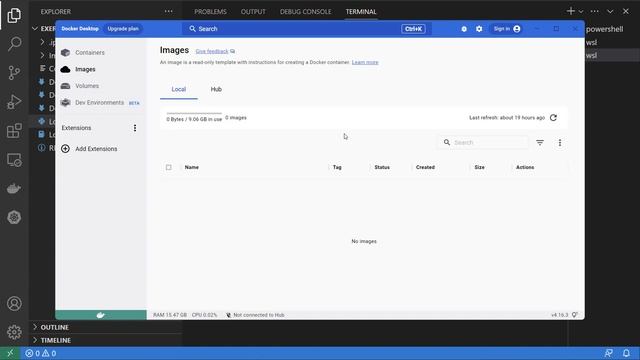Viewport: 640px width, 360px height.
Task: Open the terminal panel more actions ellipsis
Action: (595, 11)
